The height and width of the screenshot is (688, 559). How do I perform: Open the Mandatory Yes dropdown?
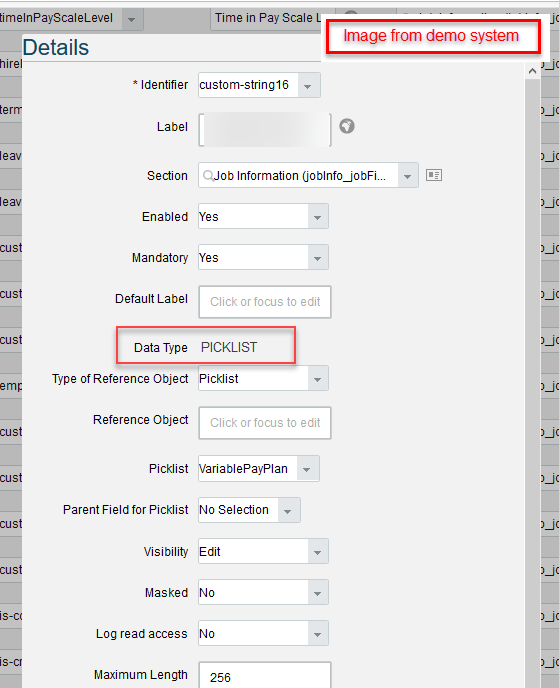318,258
